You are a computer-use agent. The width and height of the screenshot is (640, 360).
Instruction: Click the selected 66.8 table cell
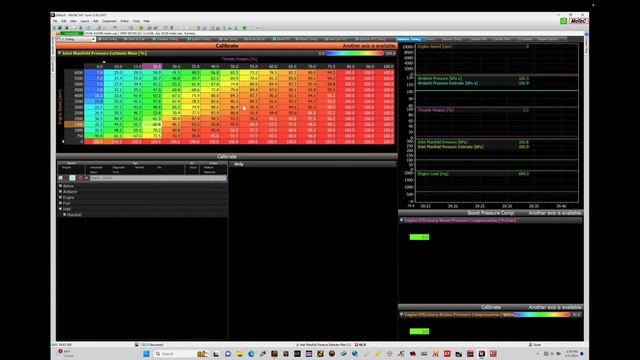(152, 124)
